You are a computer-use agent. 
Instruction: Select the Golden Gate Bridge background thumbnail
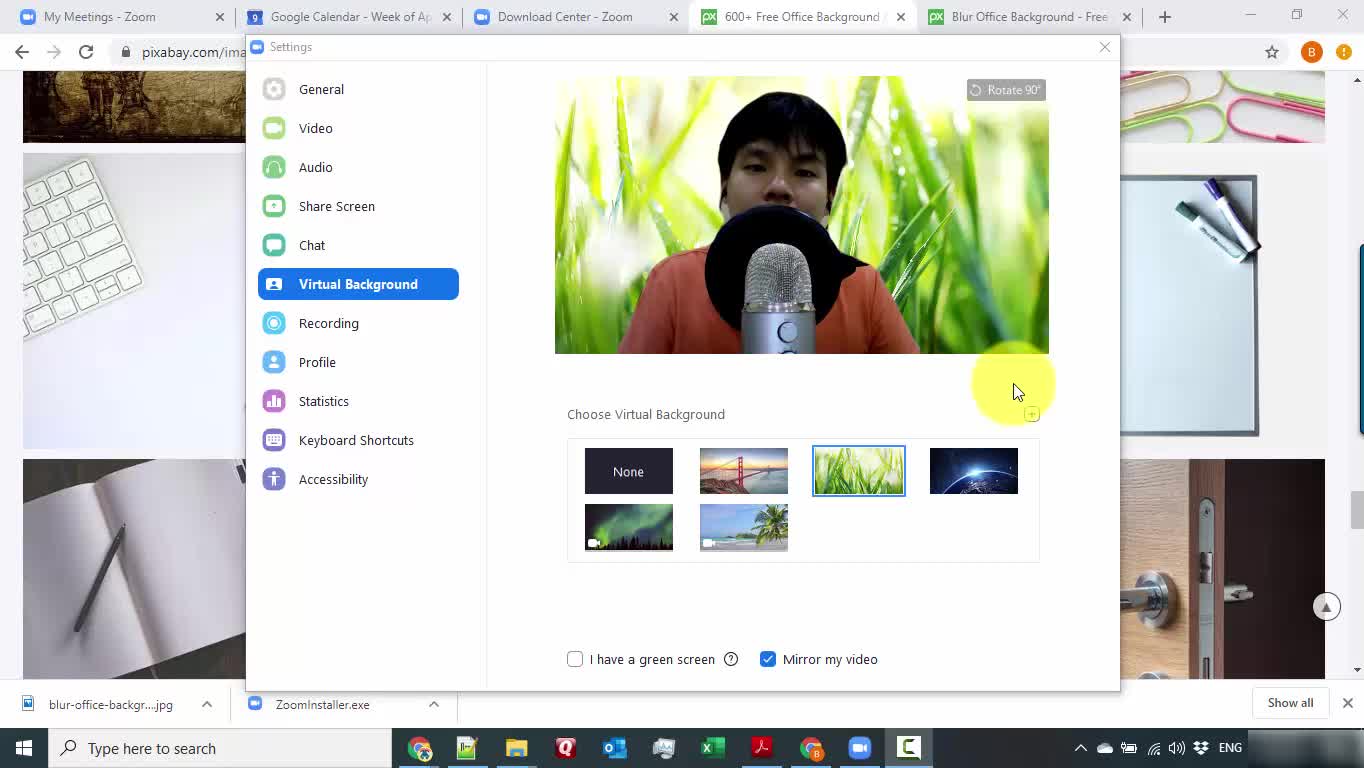pos(744,471)
